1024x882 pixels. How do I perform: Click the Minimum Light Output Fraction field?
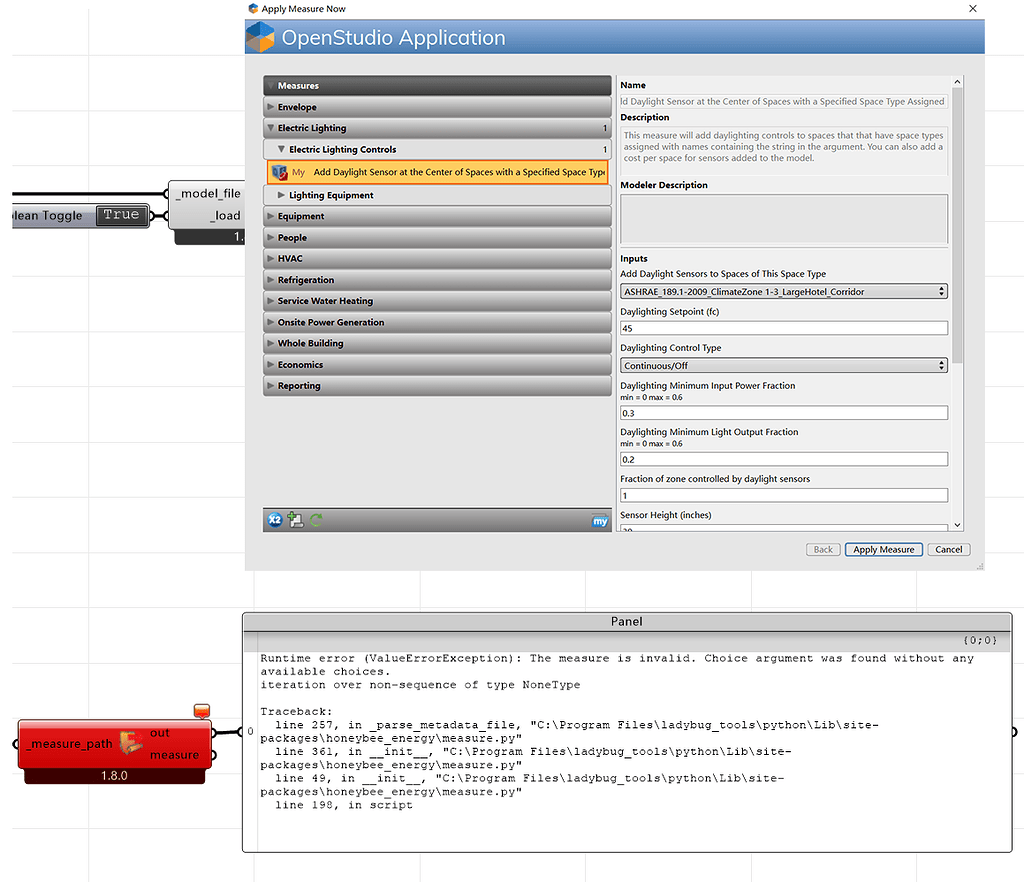click(784, 460)
